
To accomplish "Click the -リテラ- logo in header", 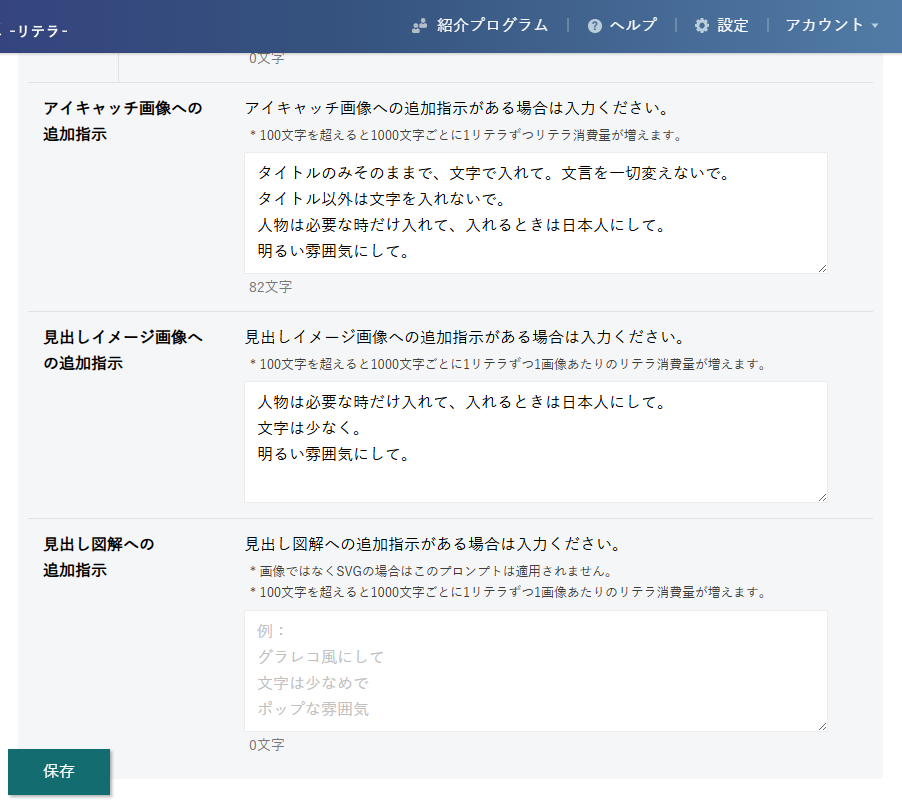I will [x=37, y=32].
